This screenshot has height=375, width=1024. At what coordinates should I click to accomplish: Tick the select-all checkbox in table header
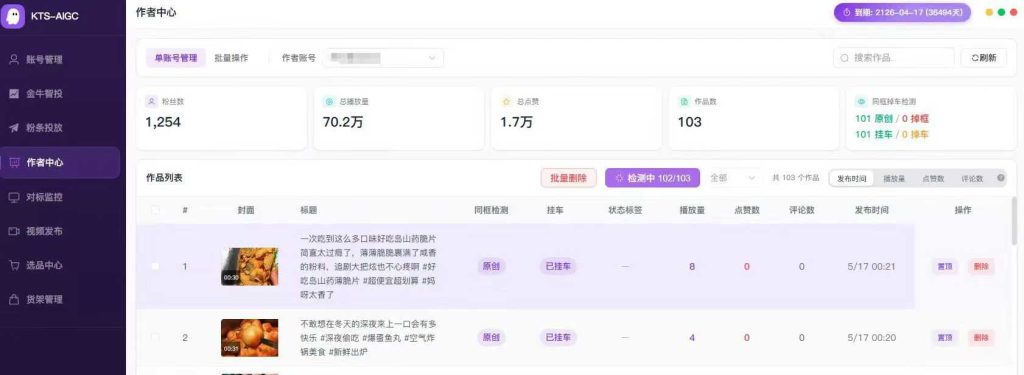coord(155,210)
